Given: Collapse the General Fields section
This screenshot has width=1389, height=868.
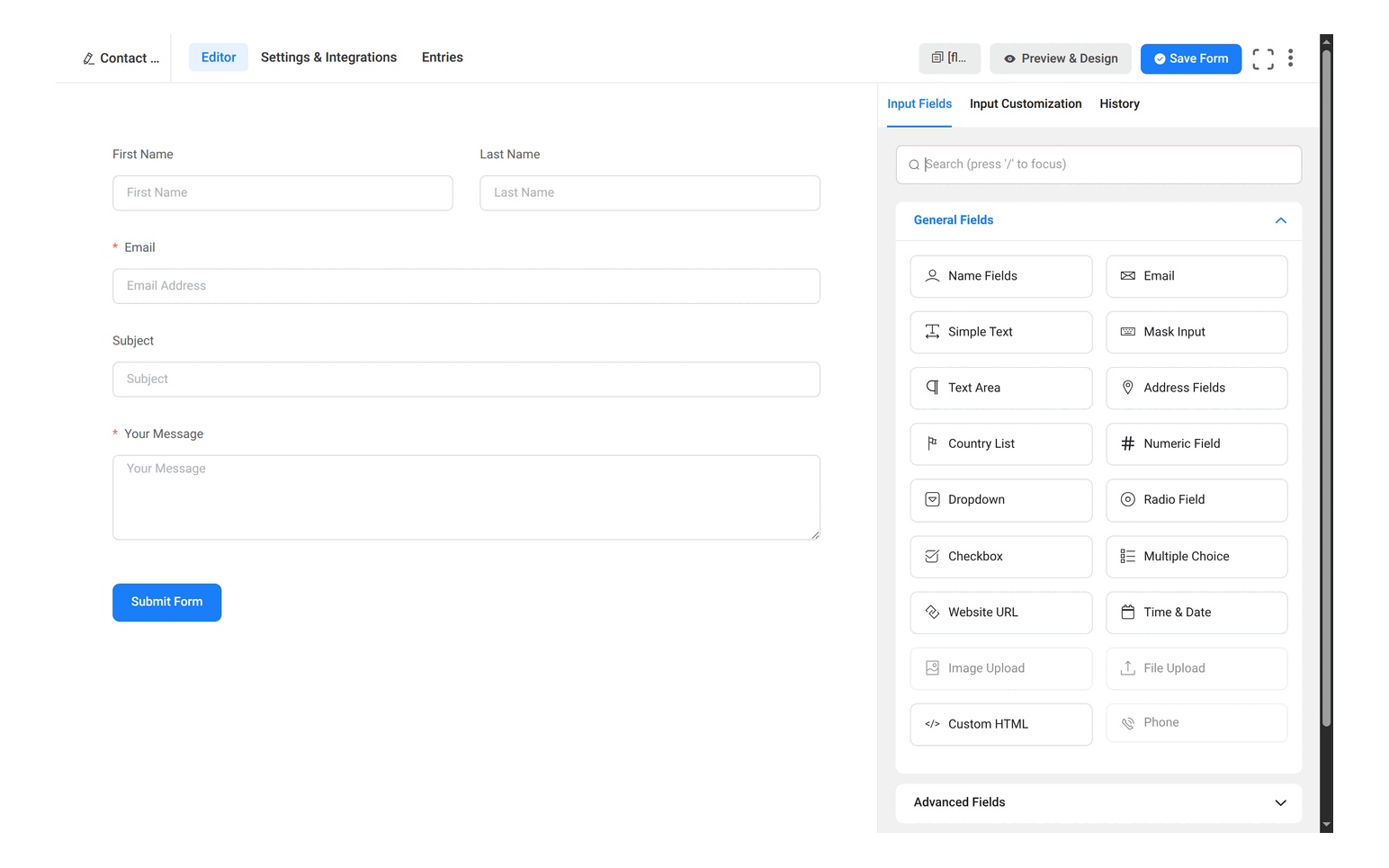Looking at the screenshot, I should click(1098, 220).
